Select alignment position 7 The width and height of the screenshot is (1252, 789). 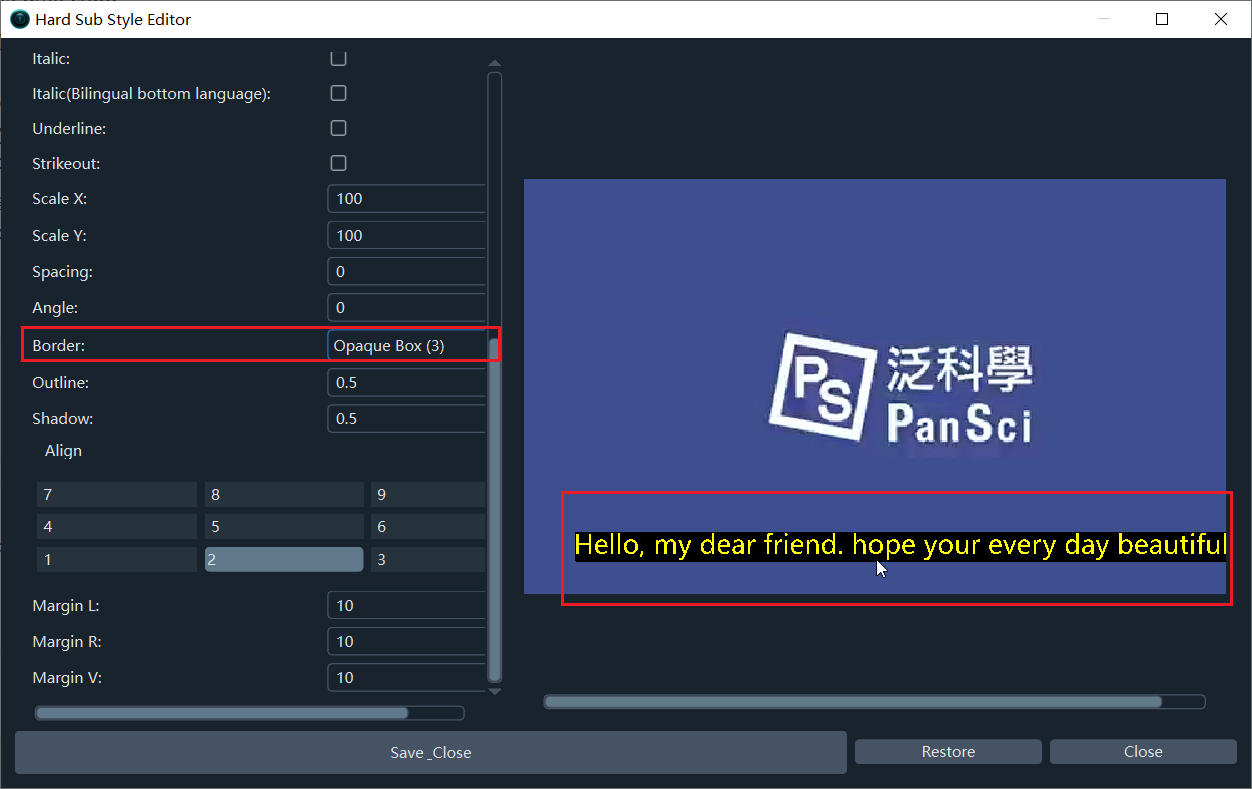click(x=116, y=495)
